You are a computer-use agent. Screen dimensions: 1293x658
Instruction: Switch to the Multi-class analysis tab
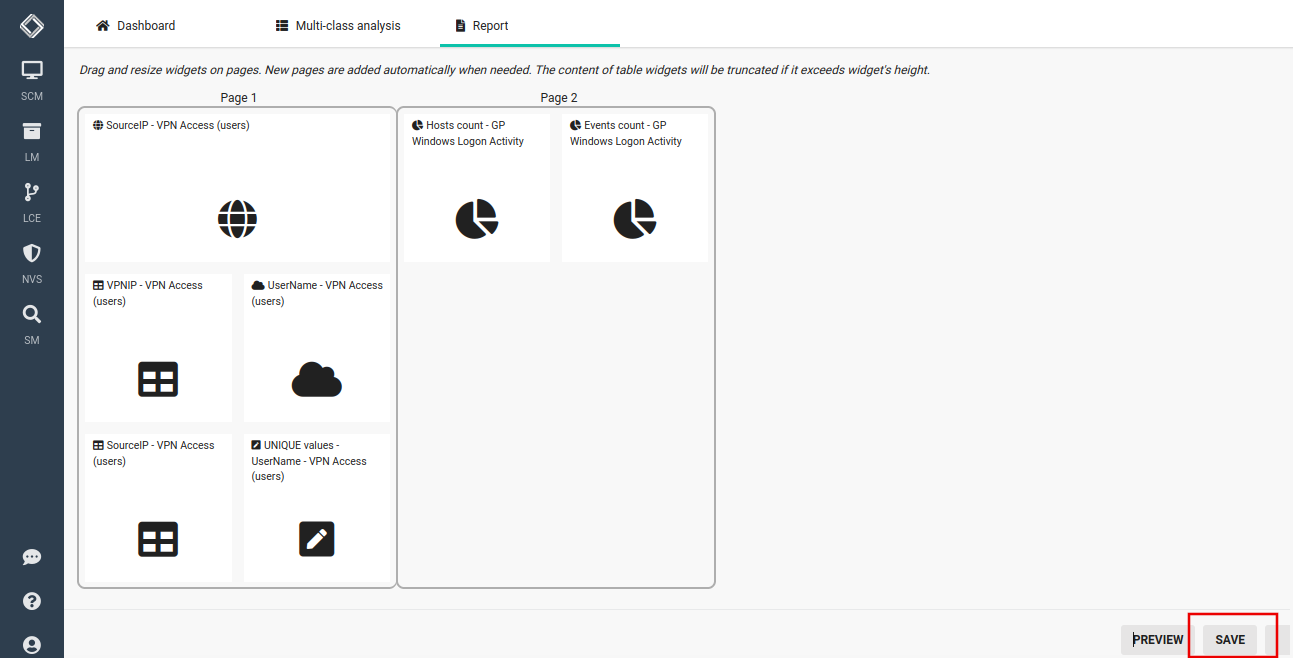pyautogui.click(x=338, y=26)
